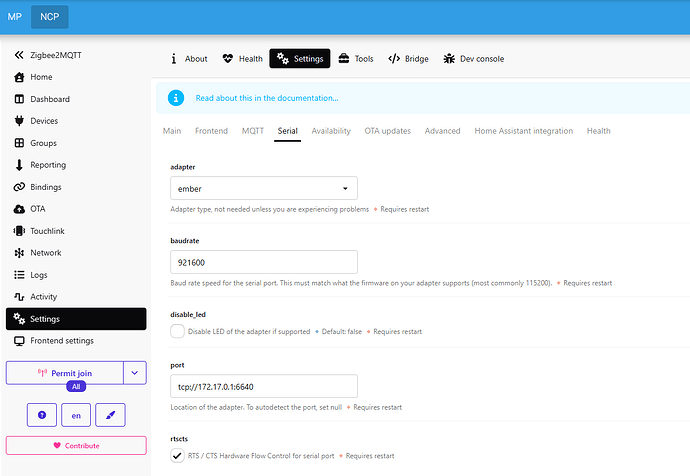
Task: Click the Frontend settings sidebar label
Action: click(62, 341)
